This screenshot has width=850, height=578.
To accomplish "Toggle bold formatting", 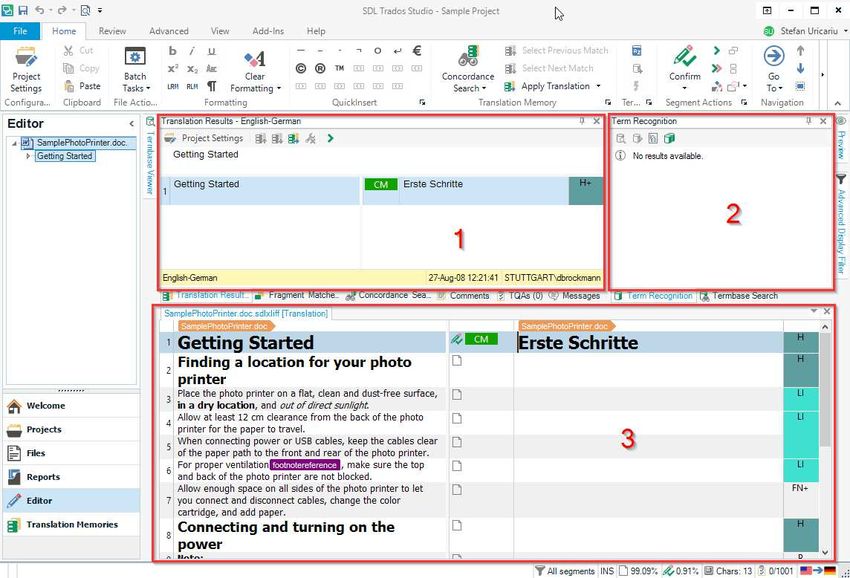I will (x=172, y=51).
